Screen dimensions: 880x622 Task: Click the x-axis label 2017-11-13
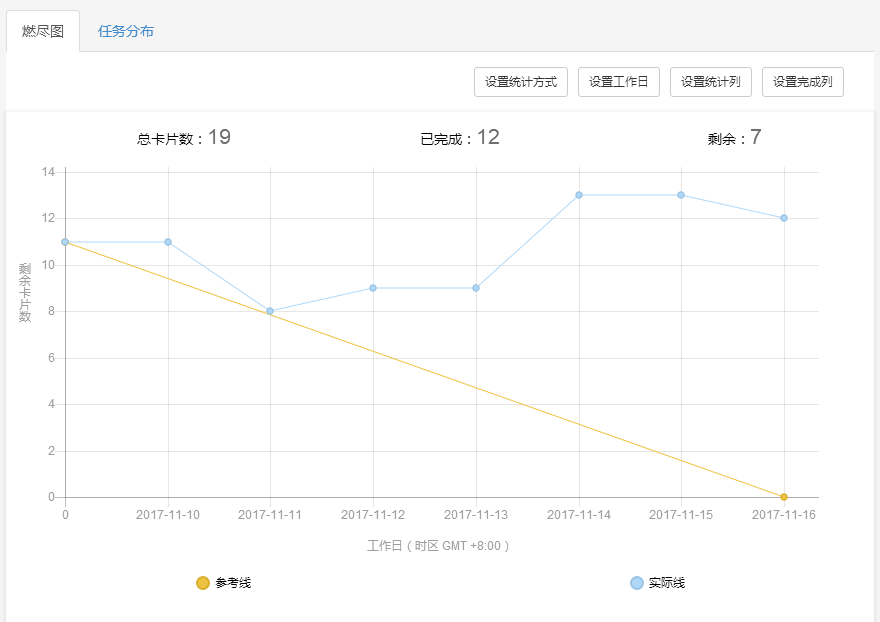click(x=476, y=515)
